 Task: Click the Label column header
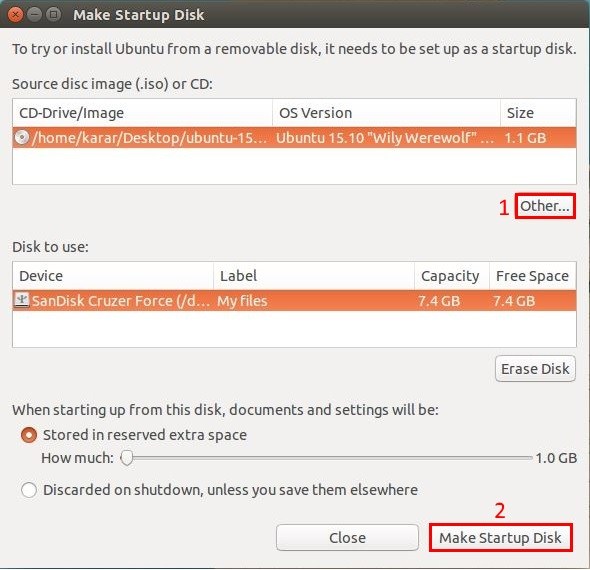point(314,276)
